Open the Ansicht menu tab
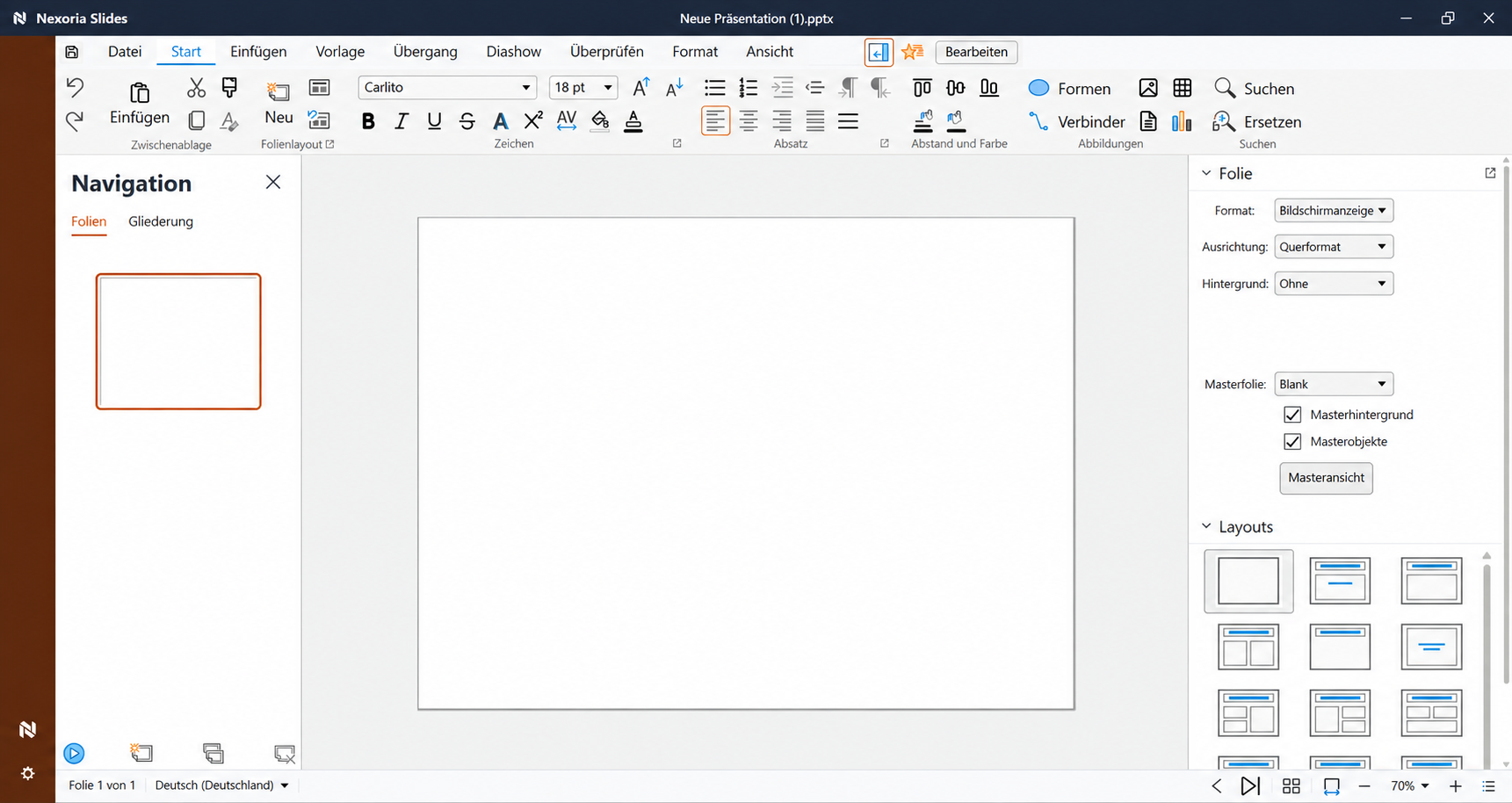The image size is (1512, 803). point(770,52)
